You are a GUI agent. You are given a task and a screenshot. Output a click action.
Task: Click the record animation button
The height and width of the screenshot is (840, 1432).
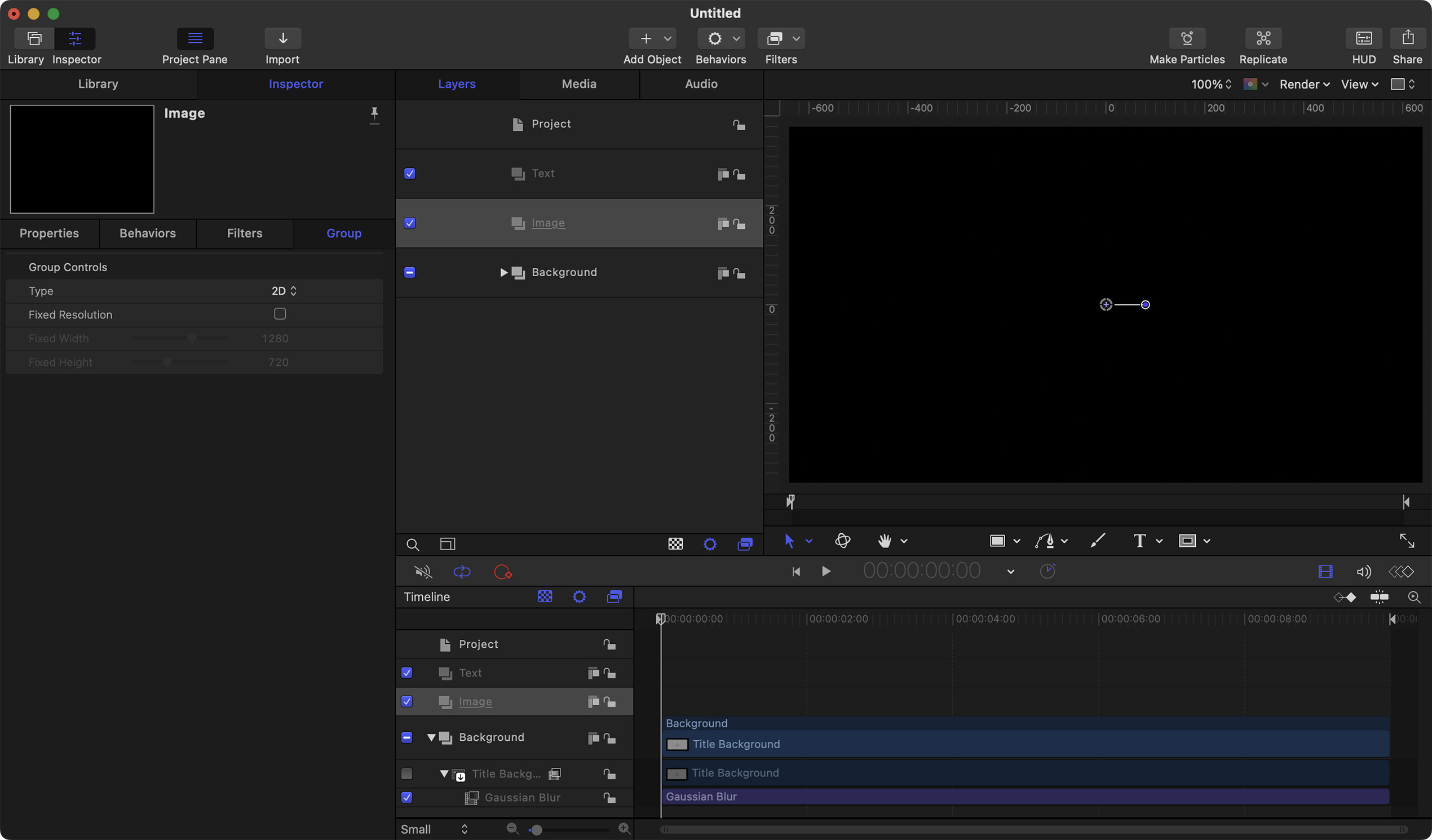pyautogui.click(x=502, y=571)
